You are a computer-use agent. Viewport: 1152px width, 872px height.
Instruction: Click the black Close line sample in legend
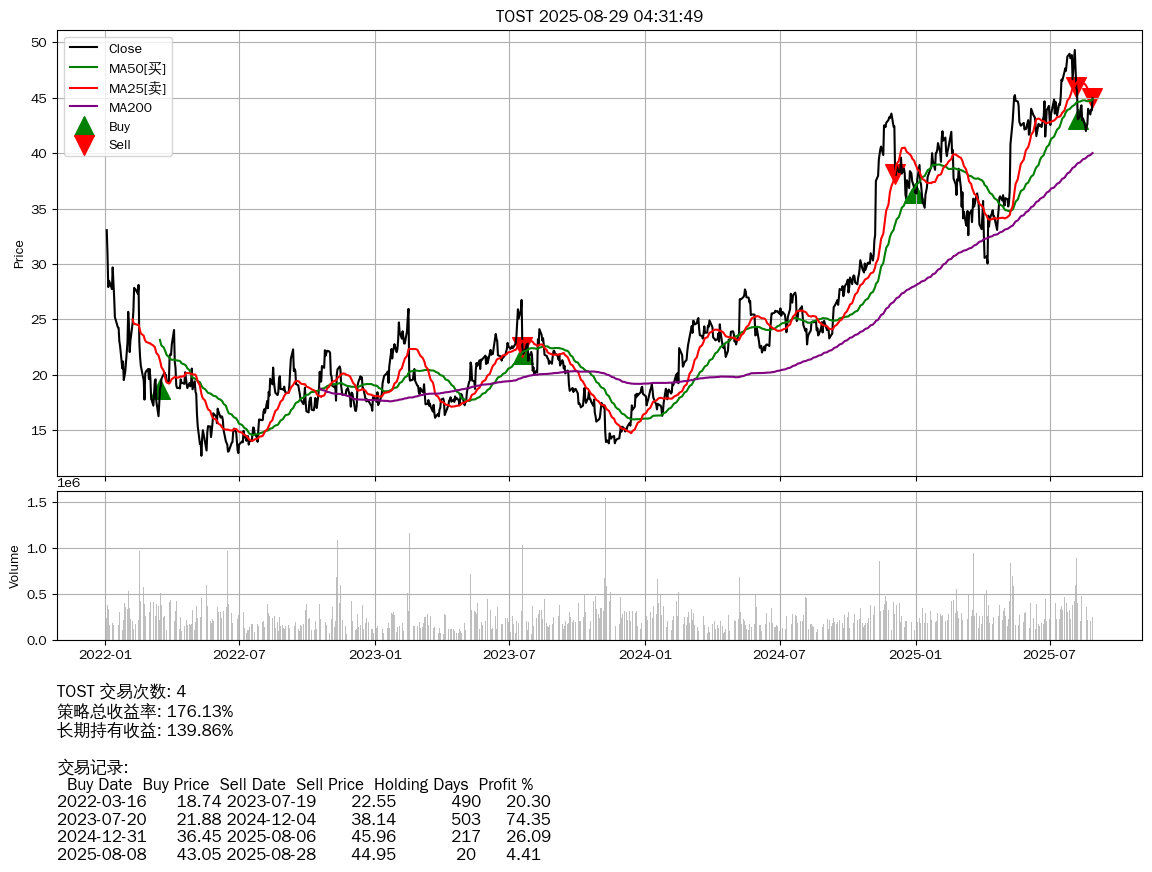[x=84, y=49]
